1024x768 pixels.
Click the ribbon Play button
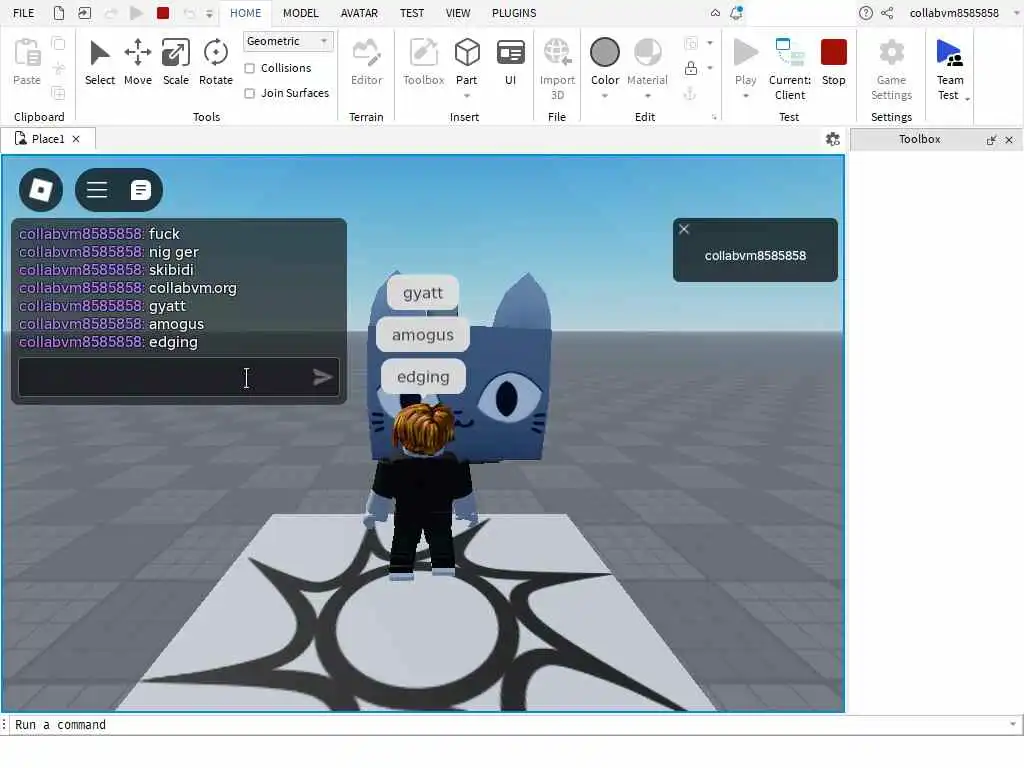tap(745, 61)
